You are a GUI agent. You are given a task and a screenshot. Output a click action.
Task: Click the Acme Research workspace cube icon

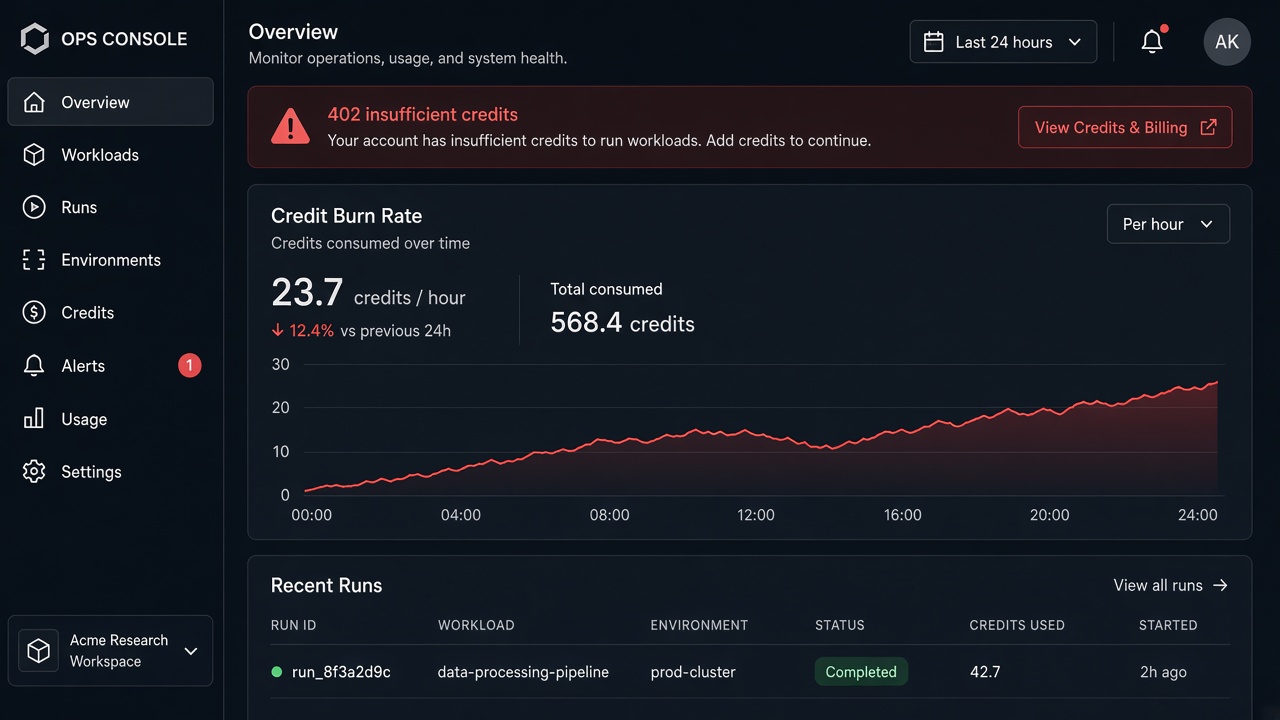pyautogui.click(x=38, y=651)
